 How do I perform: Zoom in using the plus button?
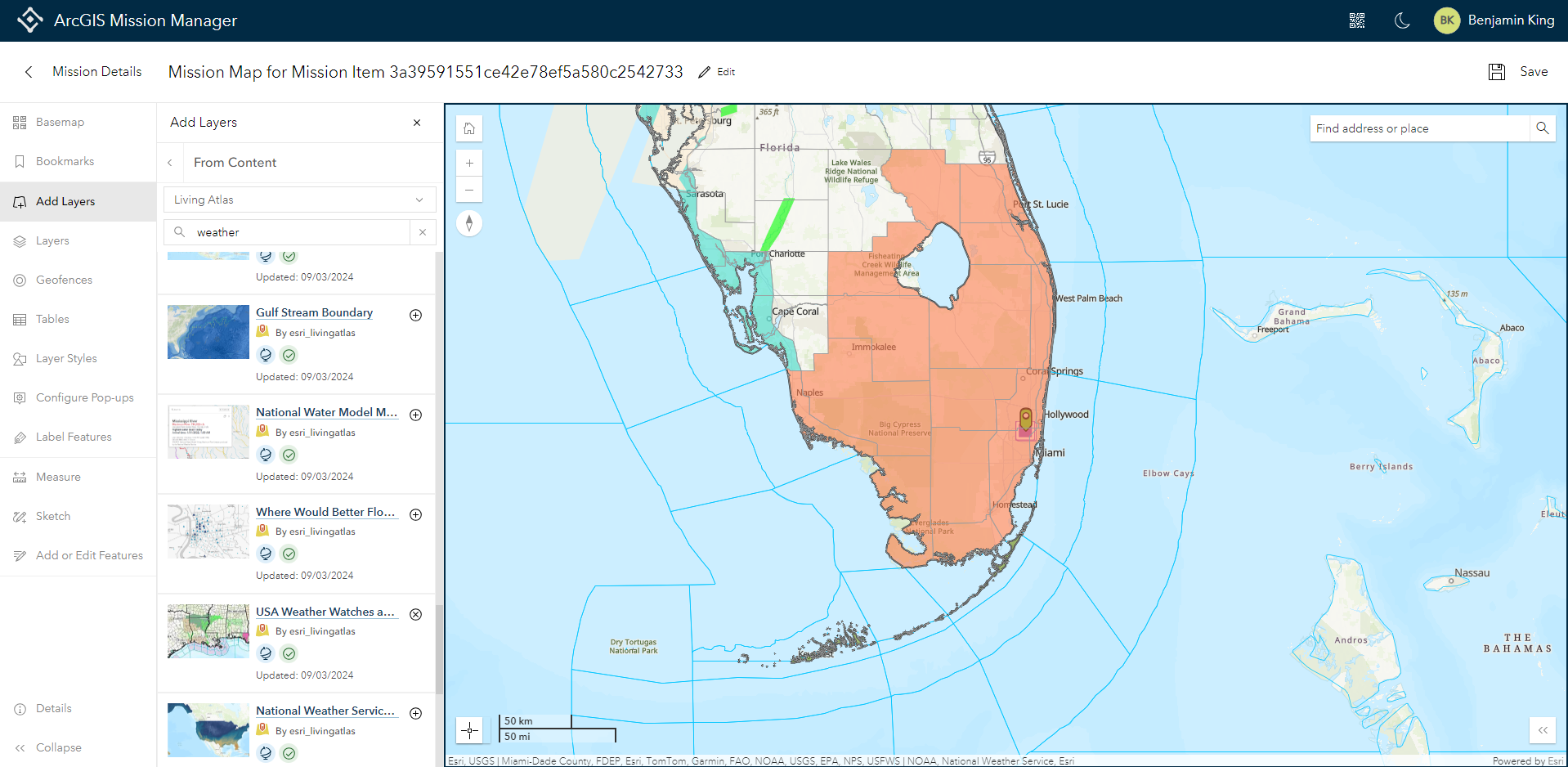pyautogui.click(x=469, y=163)
